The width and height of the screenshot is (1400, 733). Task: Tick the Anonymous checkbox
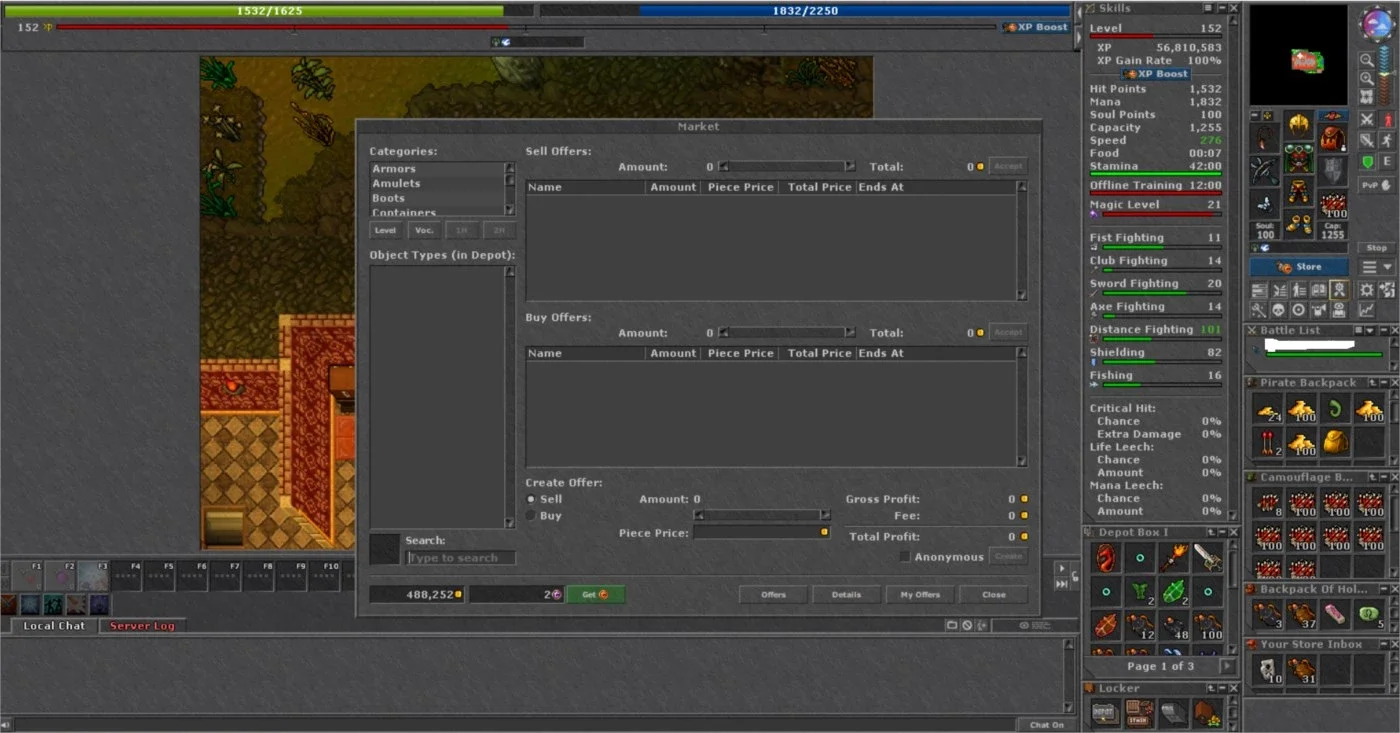905,557
